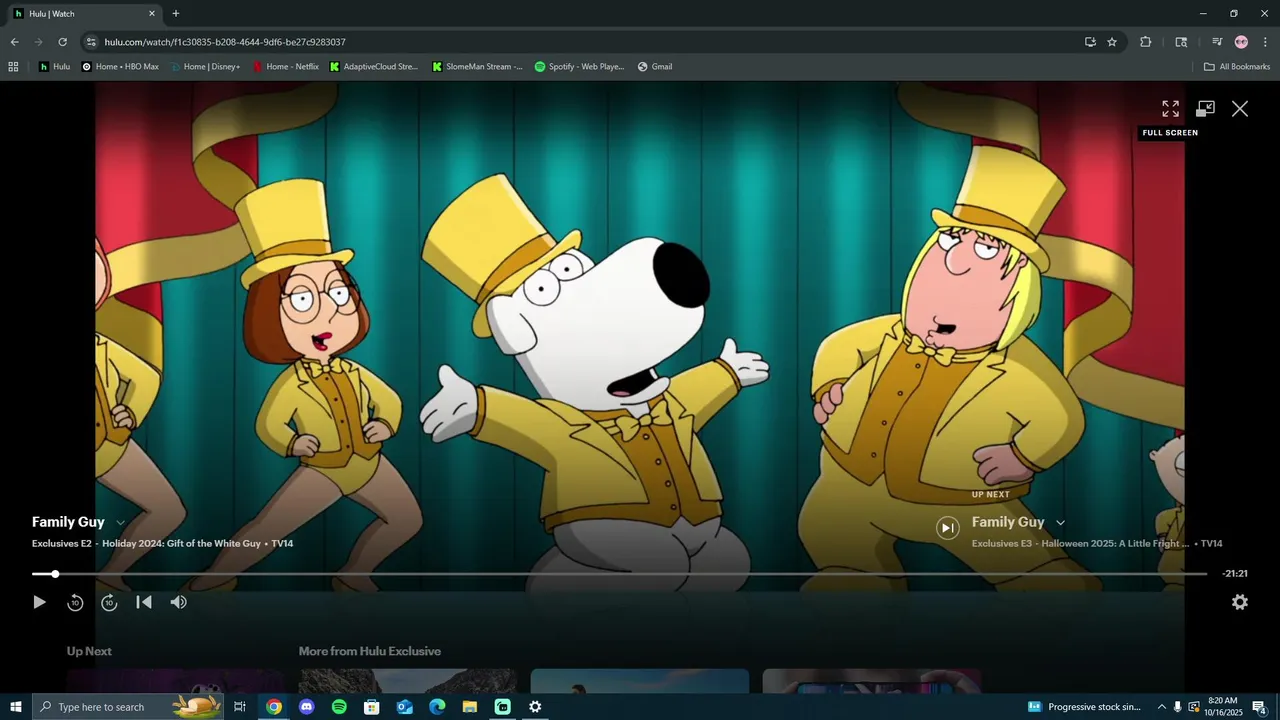Image resolution: width=1280 pixels, height=720 pixels.
Task: Open clock showing 8:20 AM
Action: click(1223, 707)
